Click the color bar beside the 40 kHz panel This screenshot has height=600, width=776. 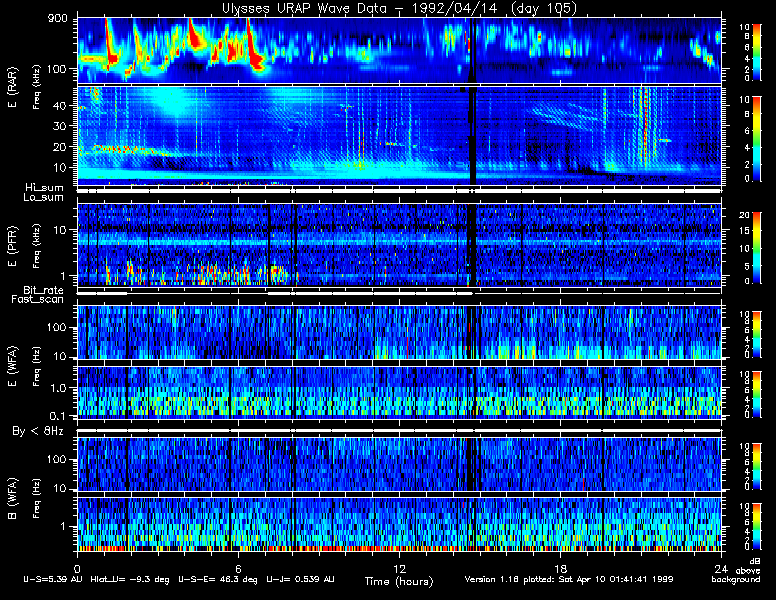coord(757,139)
